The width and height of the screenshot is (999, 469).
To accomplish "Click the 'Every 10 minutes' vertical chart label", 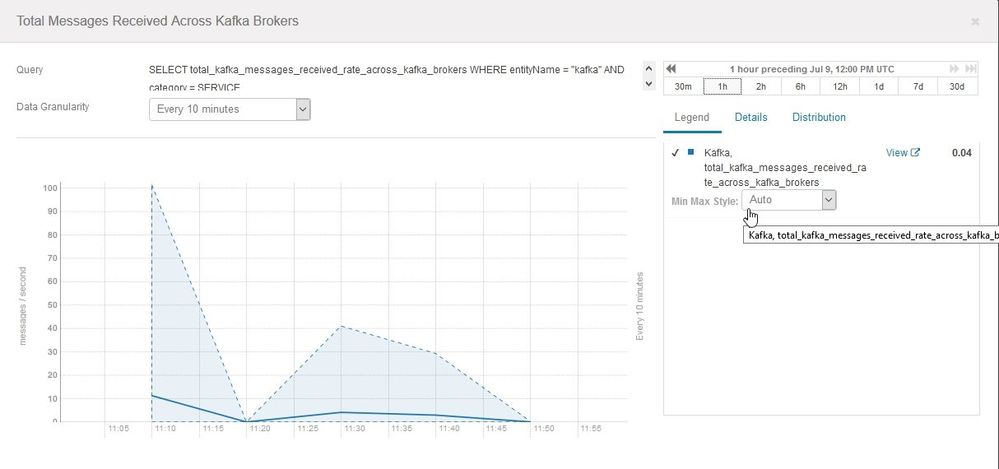I will click(x=640, y=306).
